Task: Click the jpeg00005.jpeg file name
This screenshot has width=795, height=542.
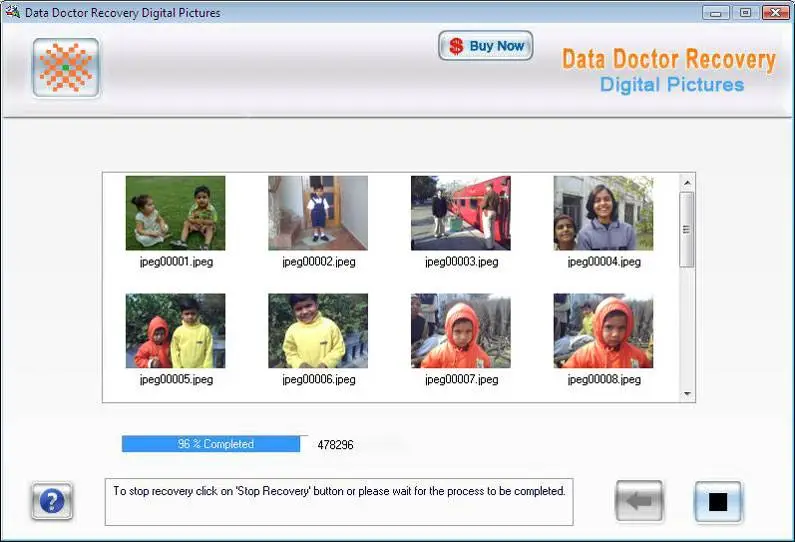Action: pyautogui.click(x=176, y=380)
